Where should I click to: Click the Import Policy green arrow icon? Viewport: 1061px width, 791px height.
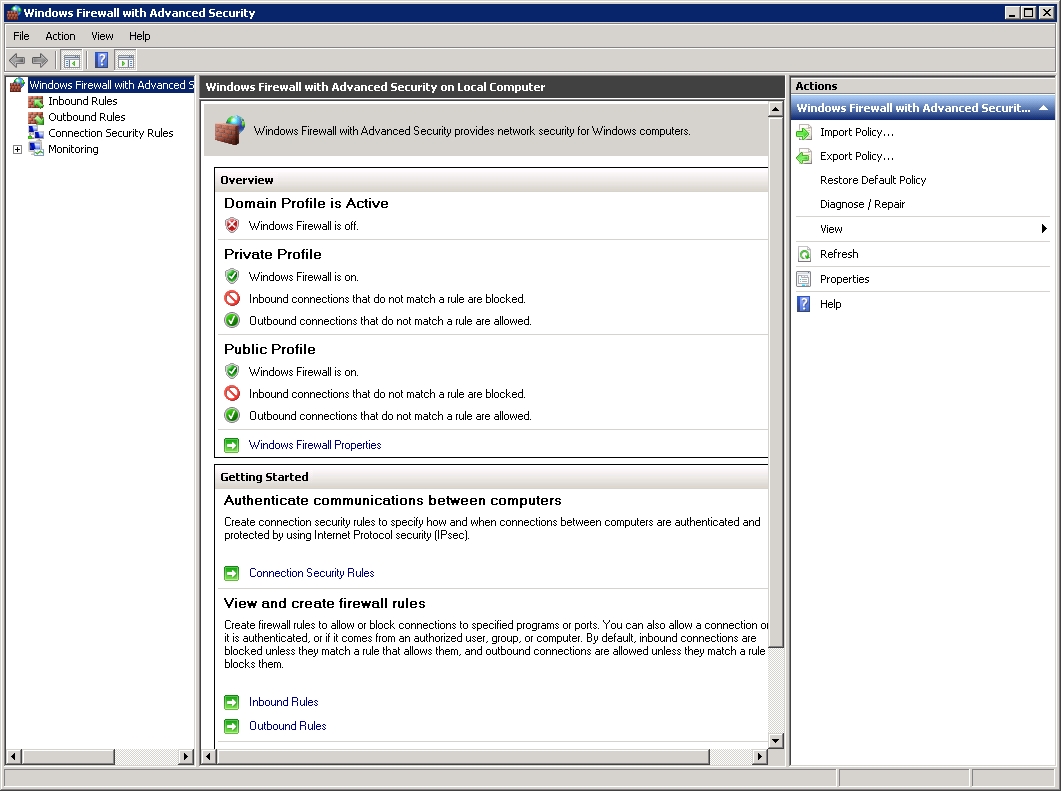point(804,133)
